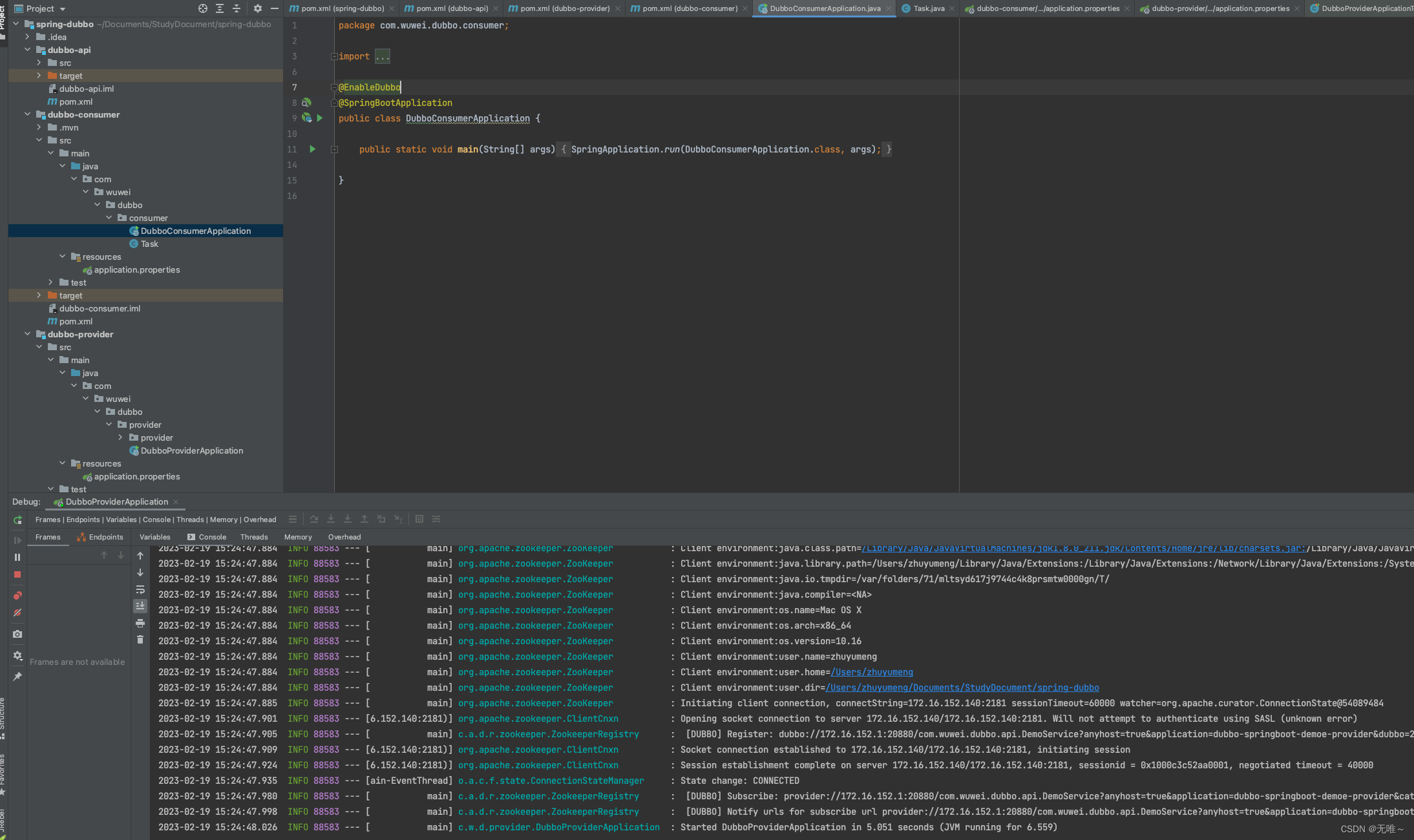Screen dimensions: 1414x840
Task: Click the Step Over debug icon
Action: [314, 519]
